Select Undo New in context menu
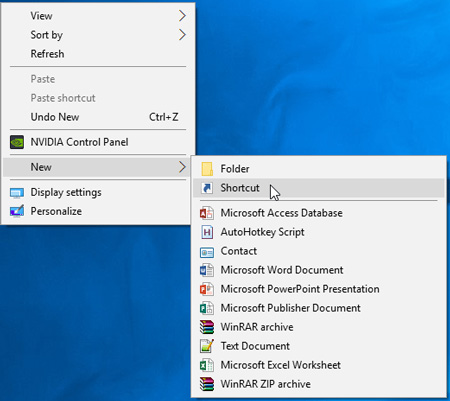 click(x=97, y=117)
